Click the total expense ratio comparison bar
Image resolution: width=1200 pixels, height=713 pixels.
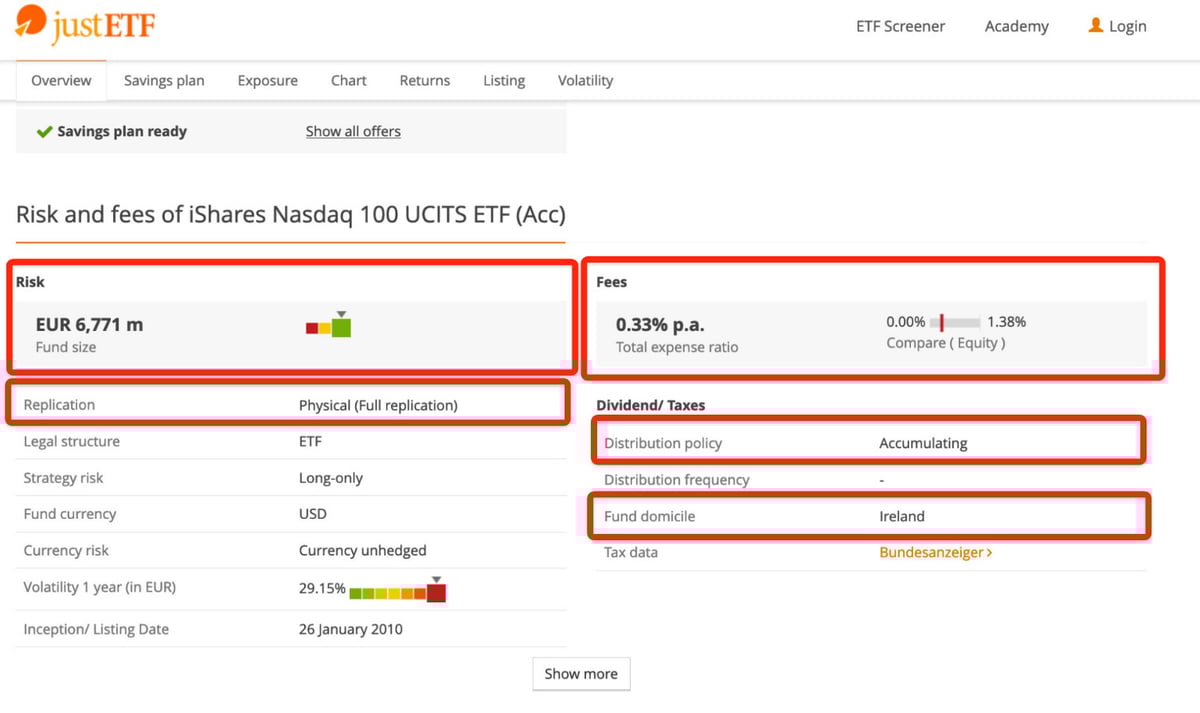[955, 322]
